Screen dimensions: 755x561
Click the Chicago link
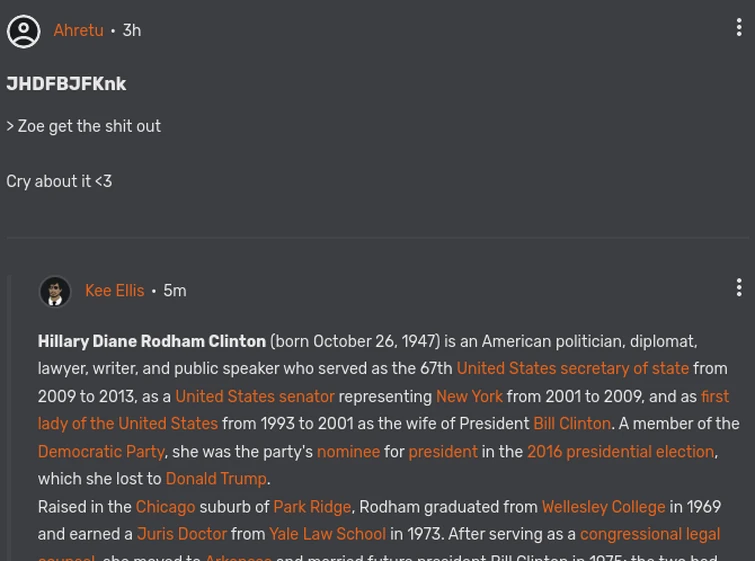pyautogui.click(x=165, y=507)
